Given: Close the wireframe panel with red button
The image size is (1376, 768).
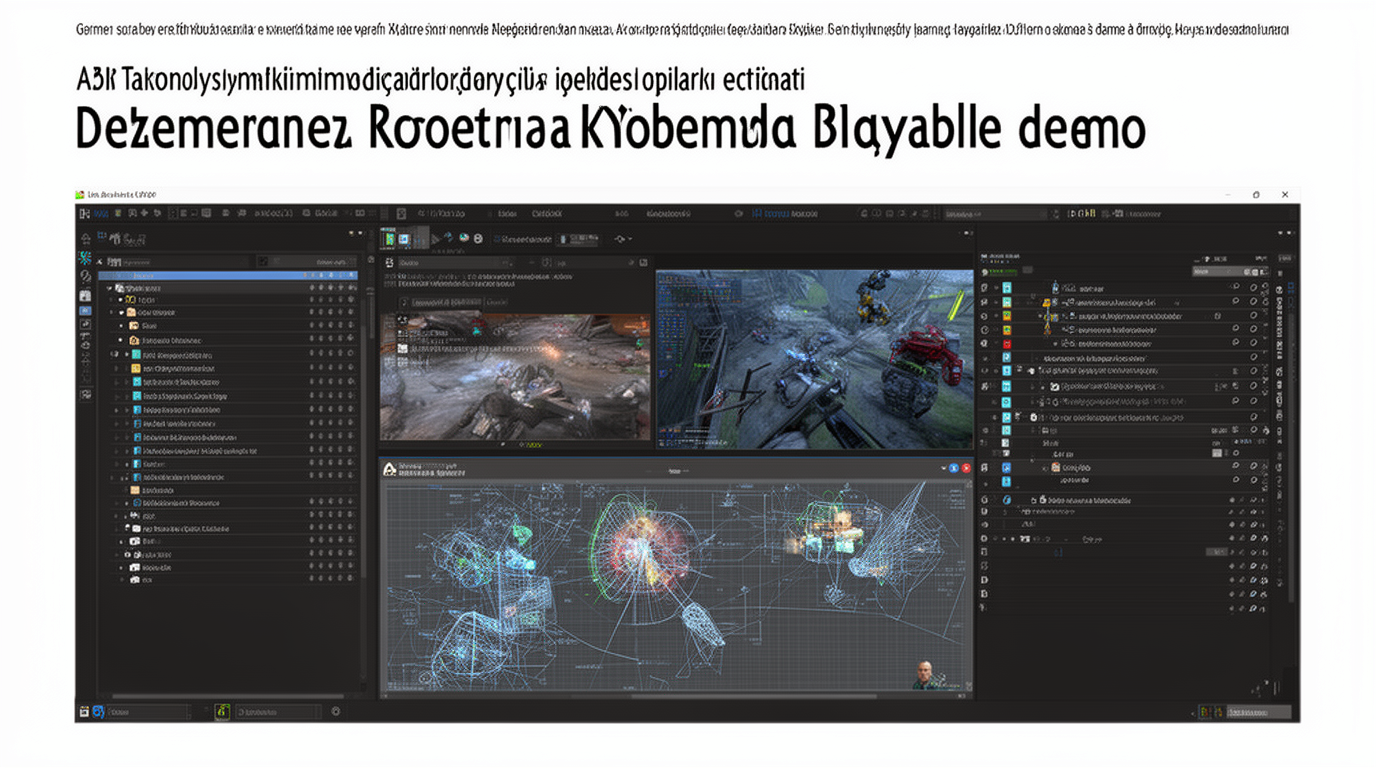Looking at the screenshot, I should click(966, 468).
